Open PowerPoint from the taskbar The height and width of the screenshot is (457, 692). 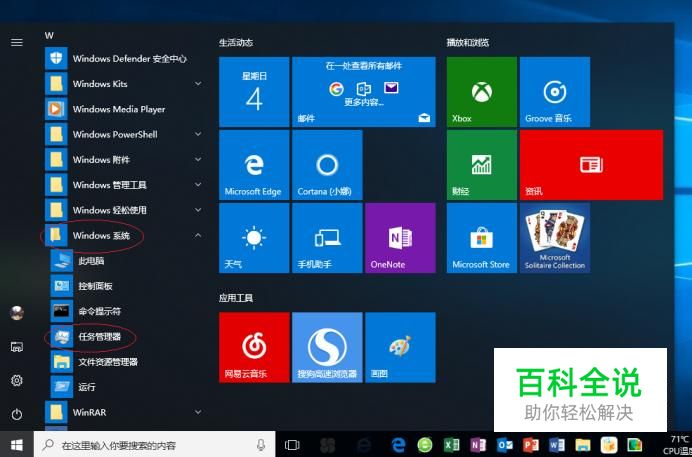530,445
